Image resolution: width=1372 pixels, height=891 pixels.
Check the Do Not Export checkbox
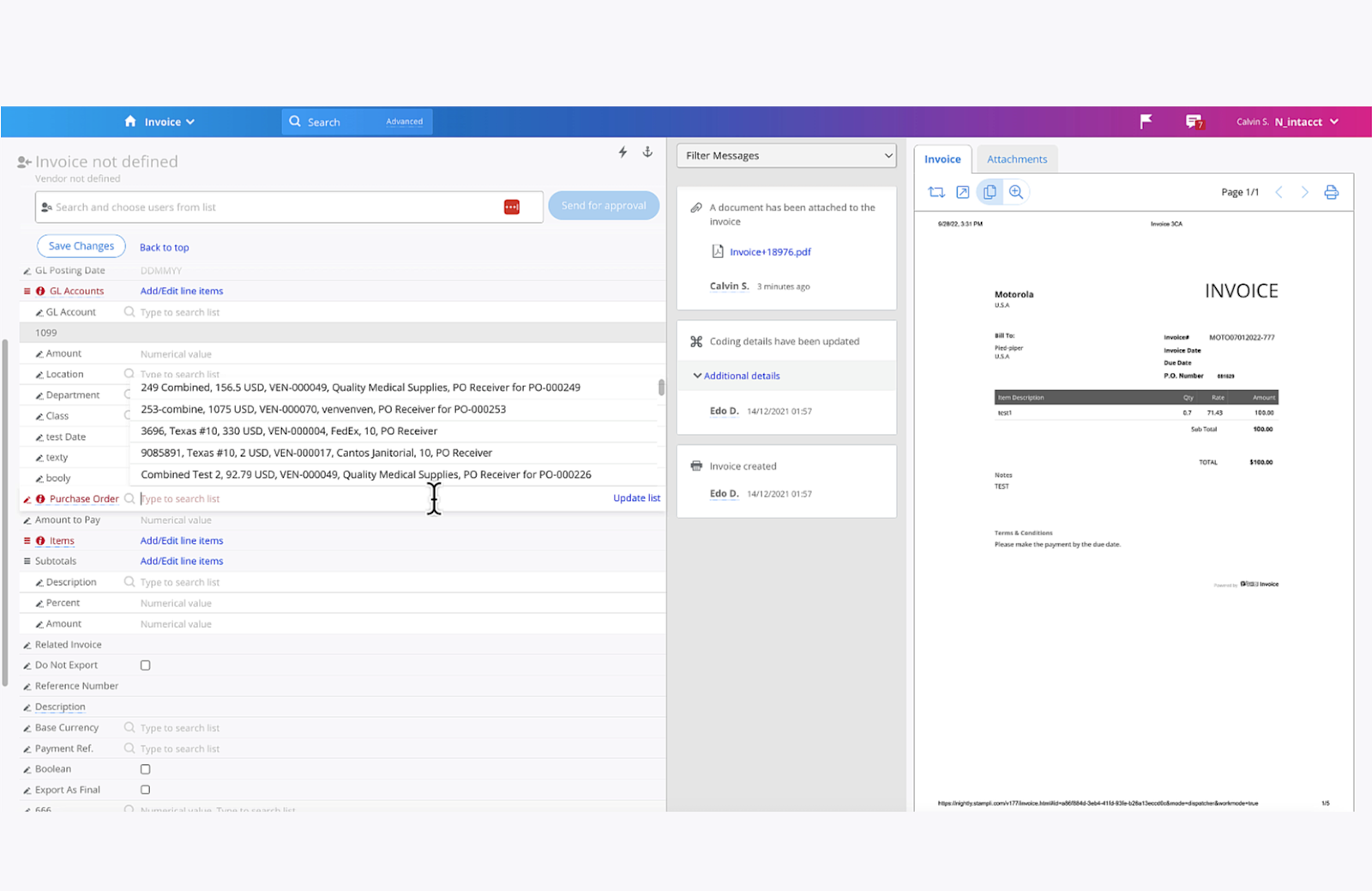146,665
